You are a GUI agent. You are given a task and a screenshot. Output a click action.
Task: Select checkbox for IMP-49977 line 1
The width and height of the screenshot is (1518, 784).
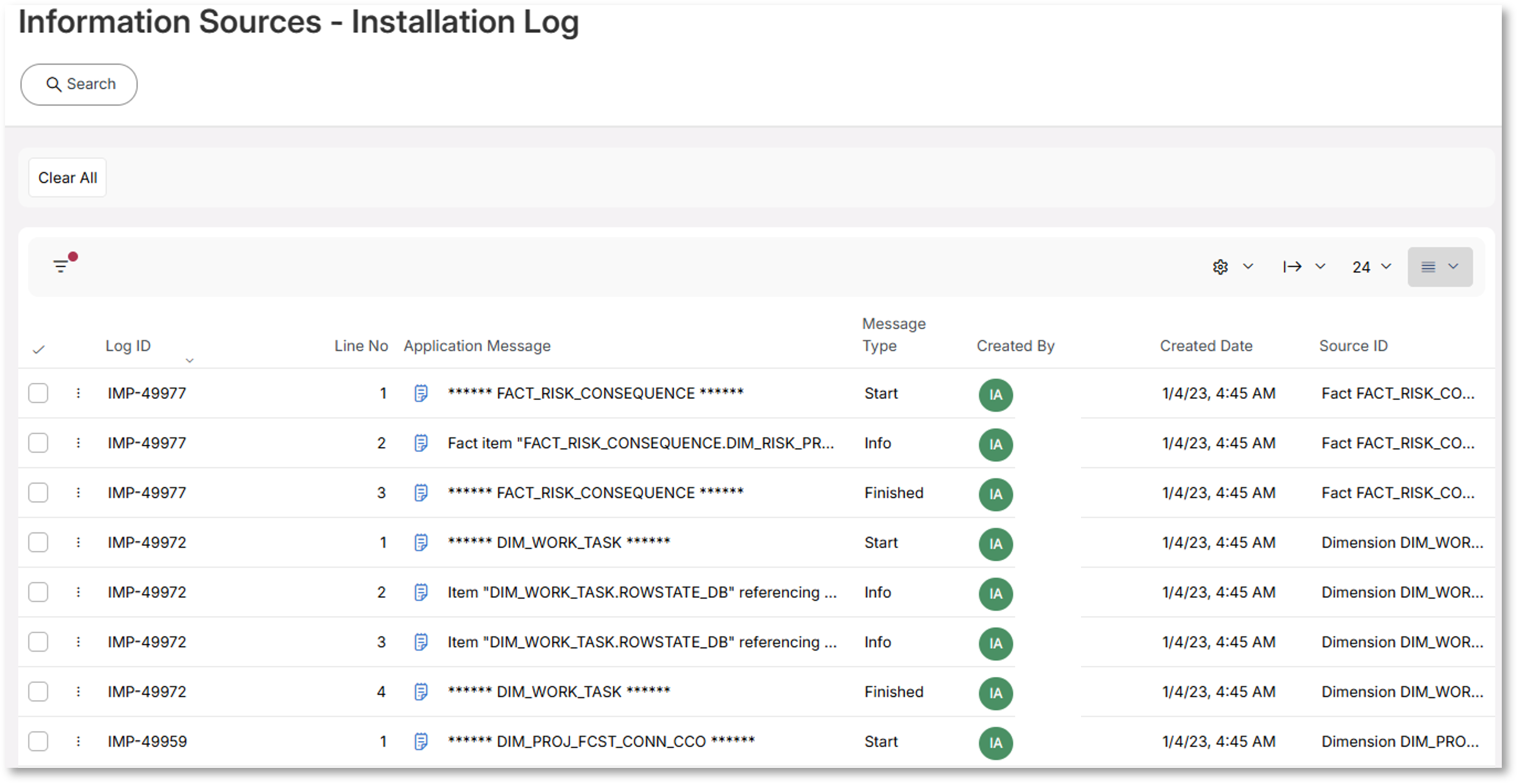click(x=39, y=393)
